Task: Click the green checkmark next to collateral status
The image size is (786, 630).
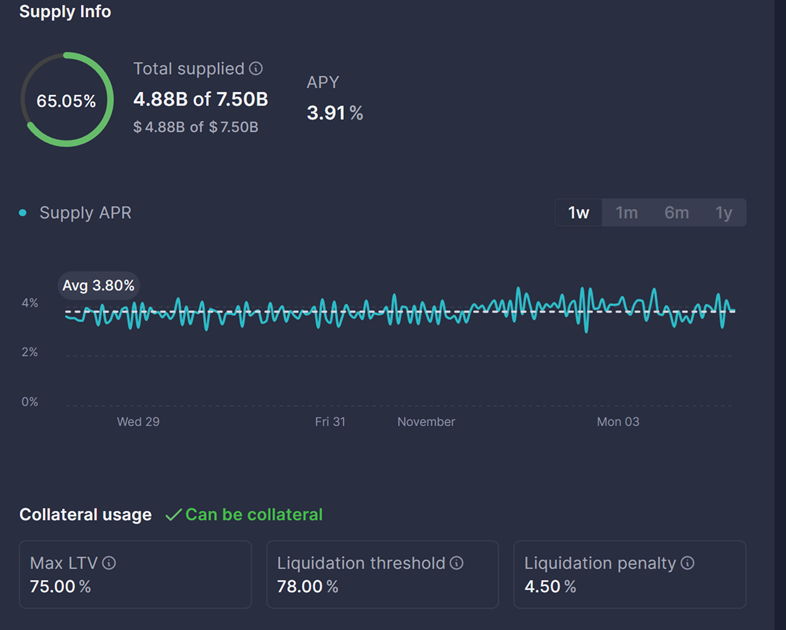Action: pos(173,515)
